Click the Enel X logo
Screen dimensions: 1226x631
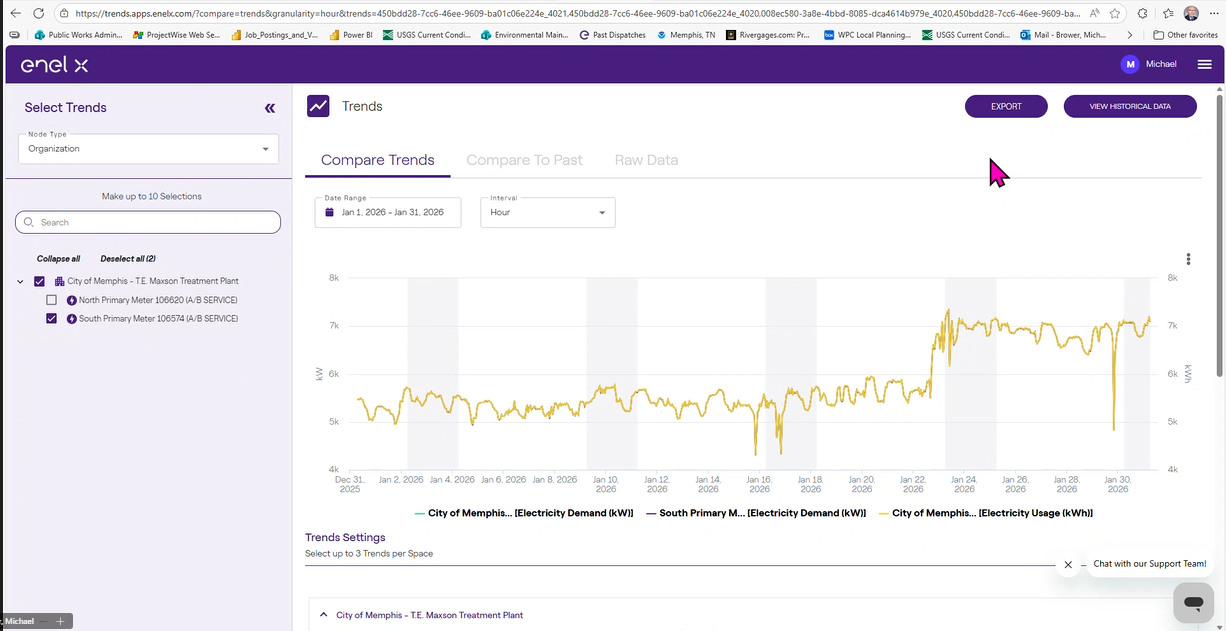pos(55,65)
